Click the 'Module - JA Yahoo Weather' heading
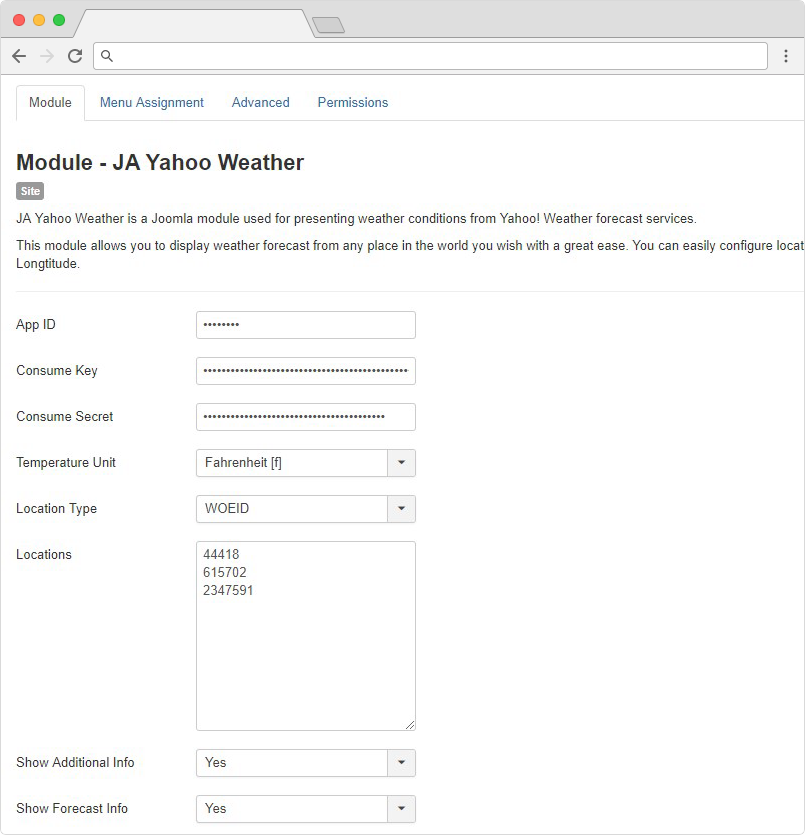Image resolution: width=805 pixels, height=835 pixels. (160, 162)
